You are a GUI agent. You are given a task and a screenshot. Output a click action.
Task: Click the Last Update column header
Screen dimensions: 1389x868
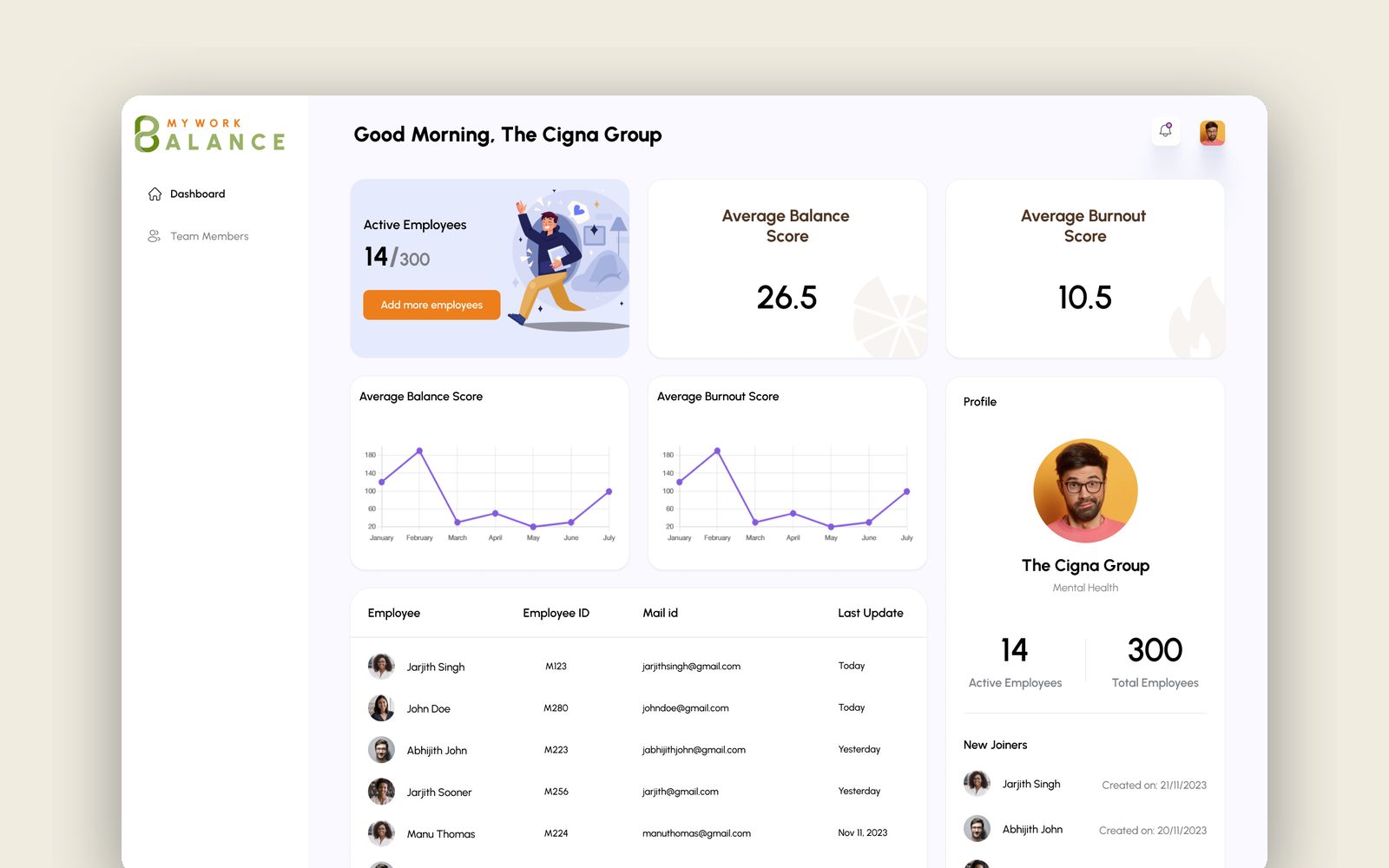click(x=870, y=613)
